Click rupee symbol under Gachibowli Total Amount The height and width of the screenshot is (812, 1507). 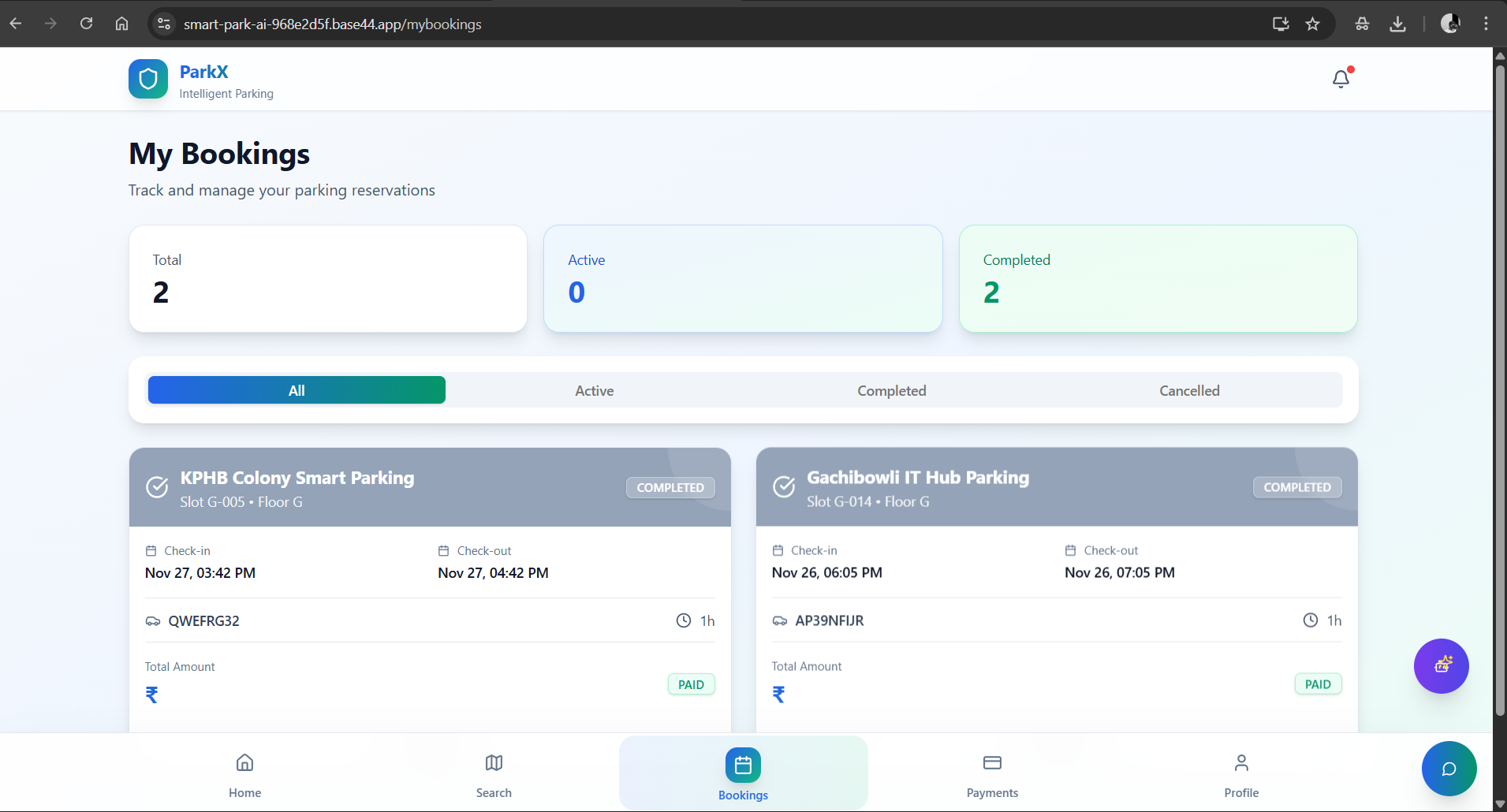(778, 695)
